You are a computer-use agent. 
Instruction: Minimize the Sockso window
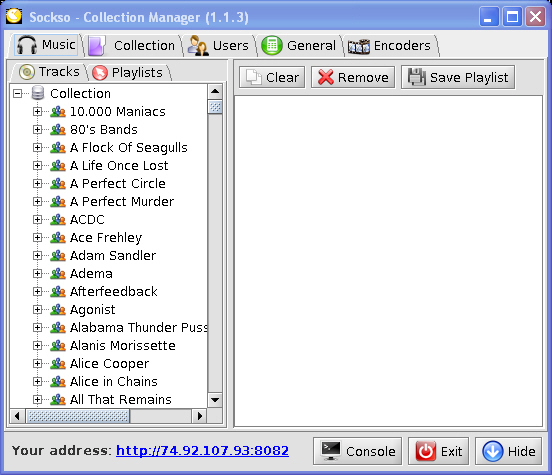[489, 16]
